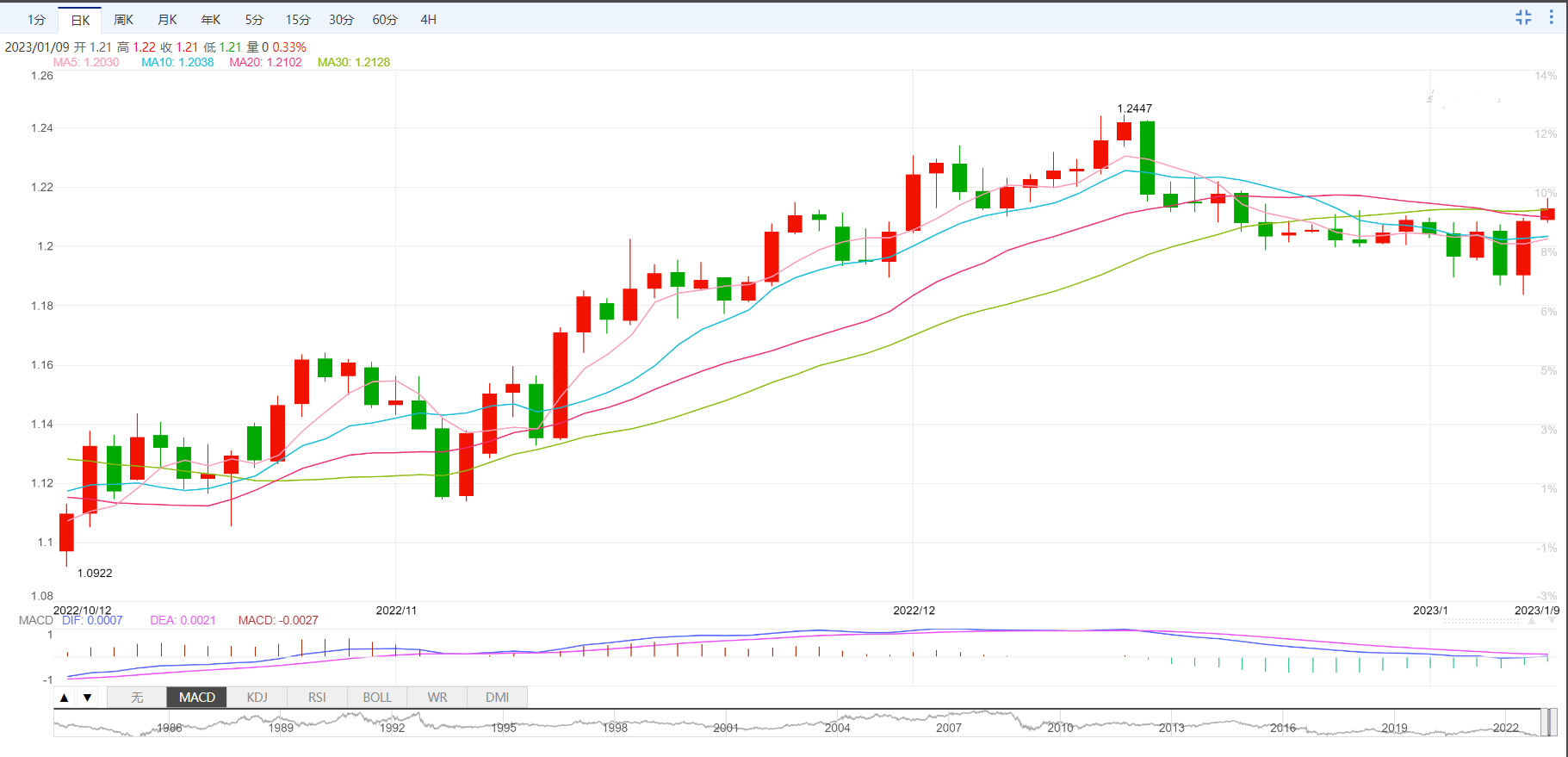
Task: Switch to the 月K monthly chart tab
Action: click(x=167, y=20)
